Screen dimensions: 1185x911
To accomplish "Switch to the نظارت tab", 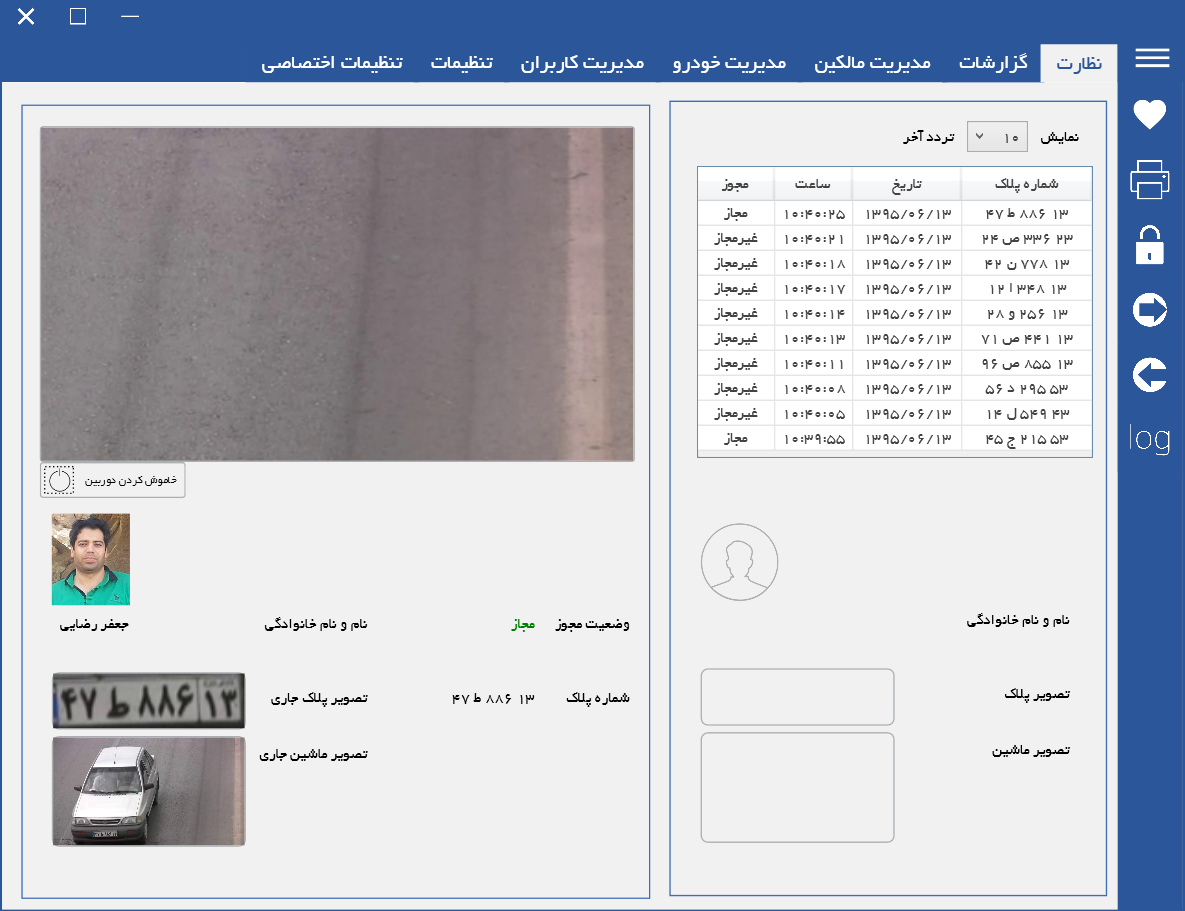I will tap(1078, 63).
